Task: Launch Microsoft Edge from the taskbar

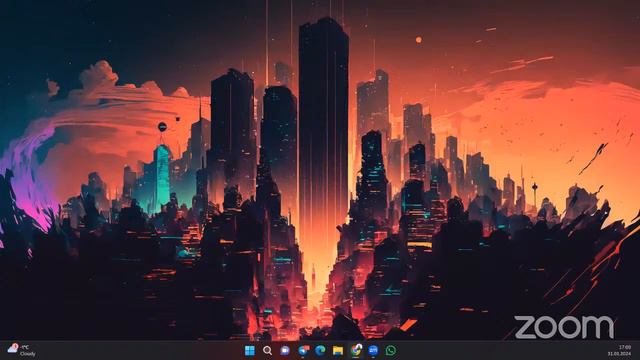Action: pos(320,350)
